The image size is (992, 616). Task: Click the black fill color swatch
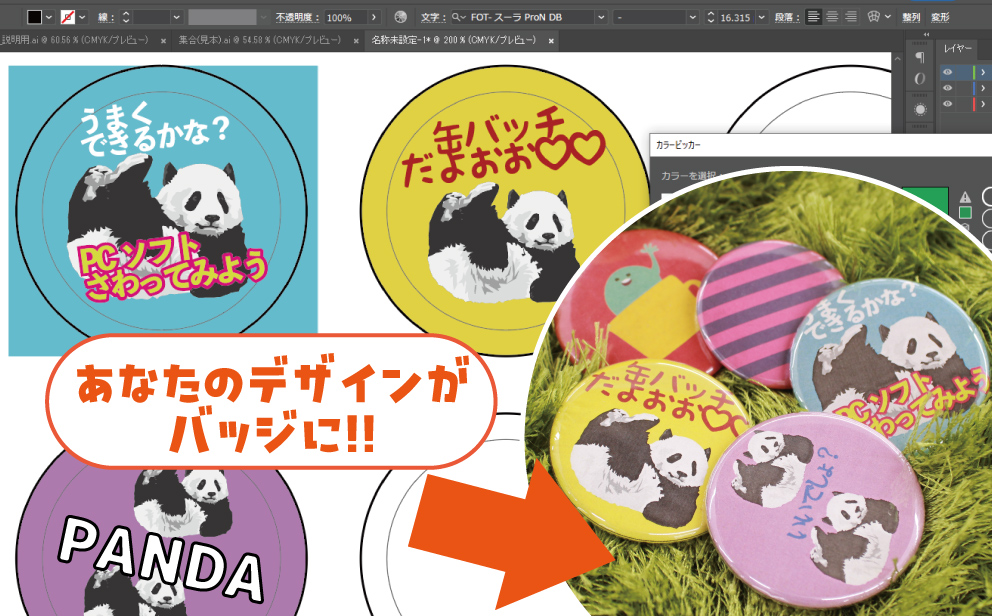(x=33, y=14)
